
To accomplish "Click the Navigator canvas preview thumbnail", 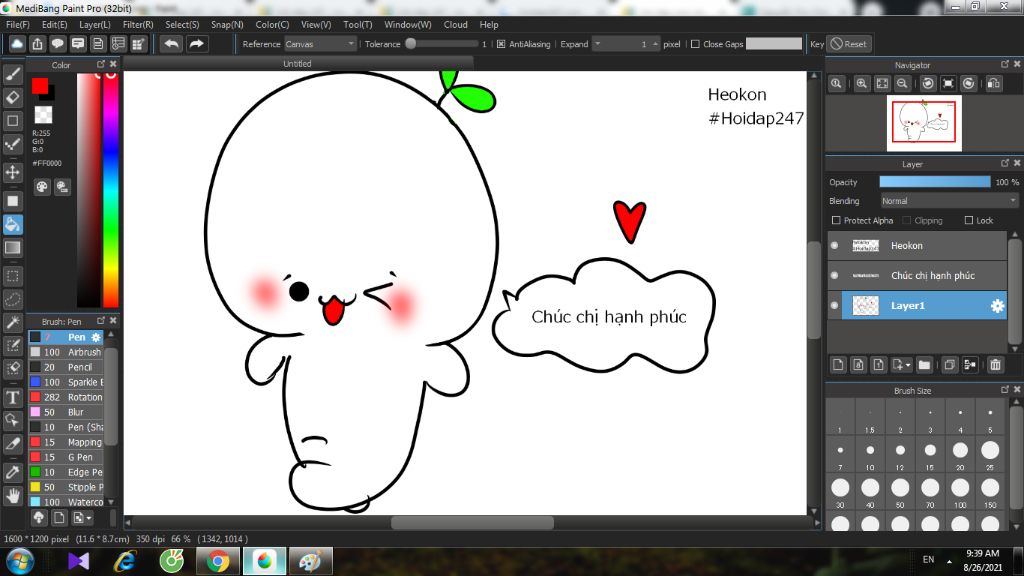I will [924, 123].
